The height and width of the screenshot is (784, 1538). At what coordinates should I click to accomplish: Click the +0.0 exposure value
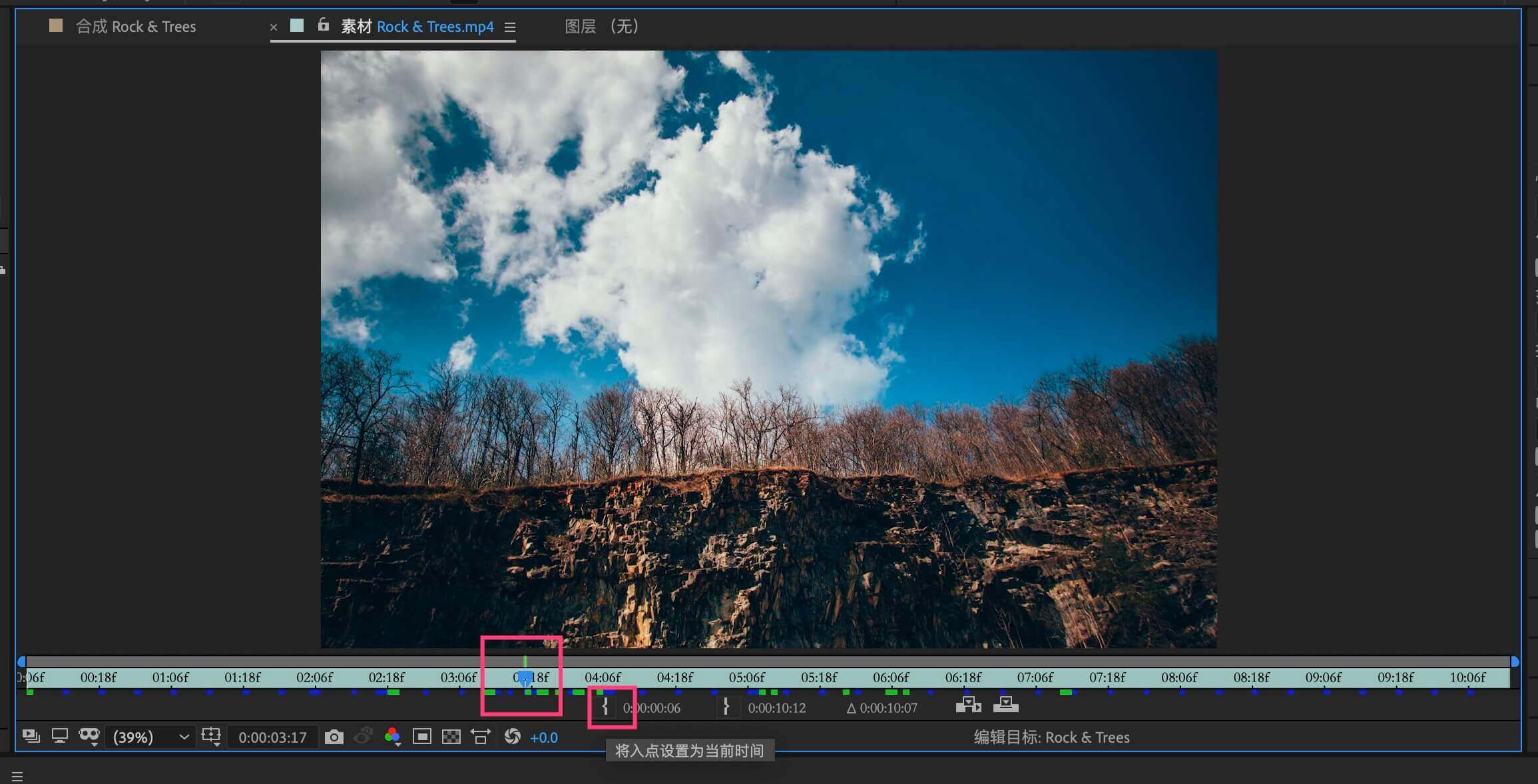click(x=543, y=737)
